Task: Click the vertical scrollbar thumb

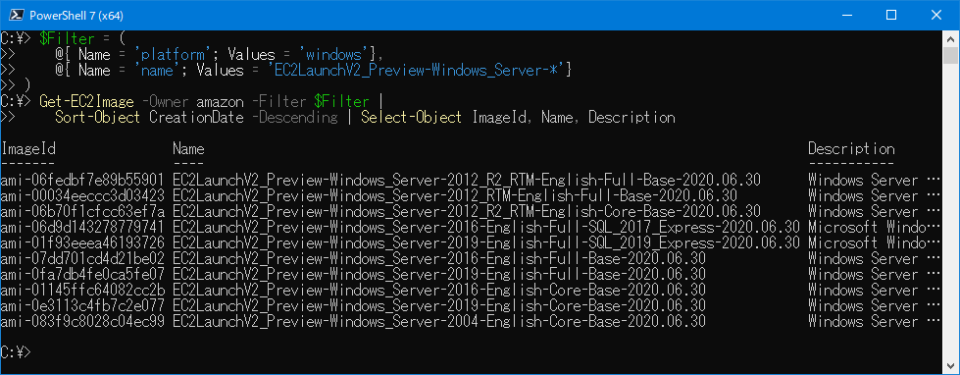Action: tap(950, 55)
